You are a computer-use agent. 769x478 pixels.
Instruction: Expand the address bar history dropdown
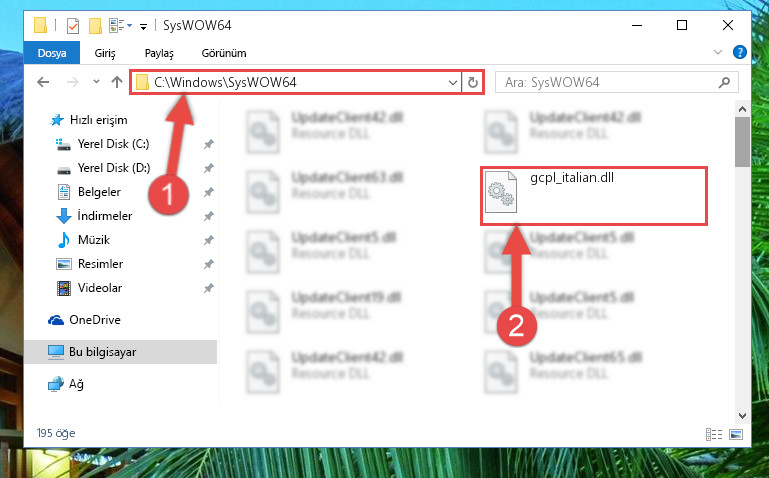(453, 82)
